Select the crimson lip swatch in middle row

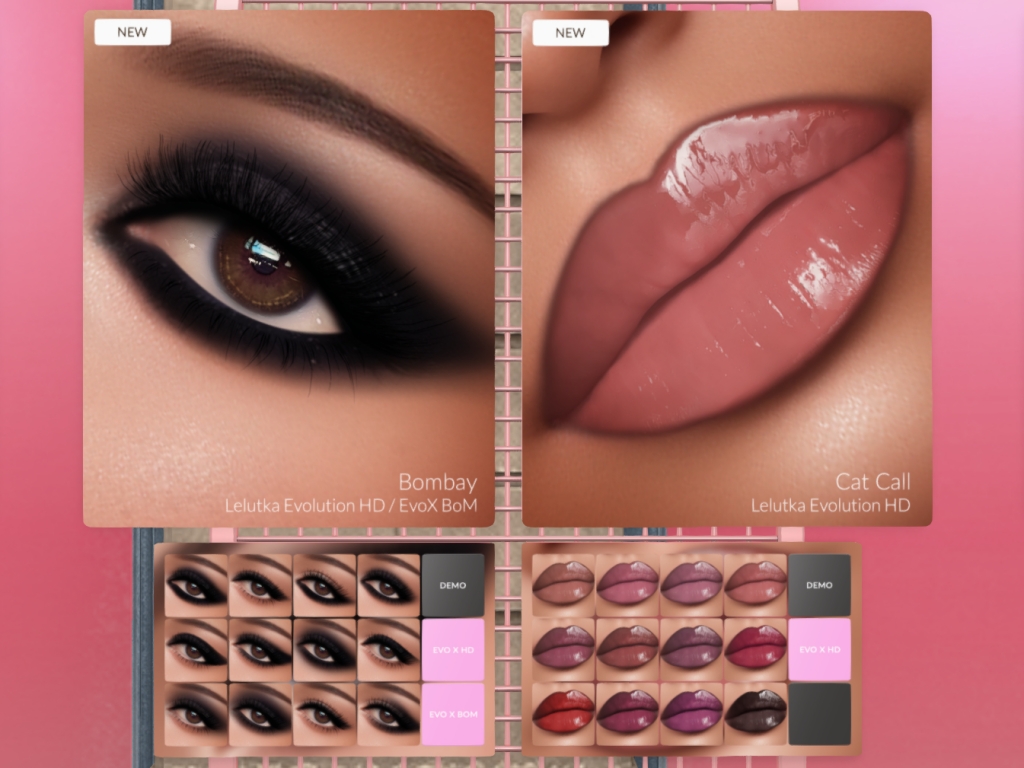tap(755, 649)
